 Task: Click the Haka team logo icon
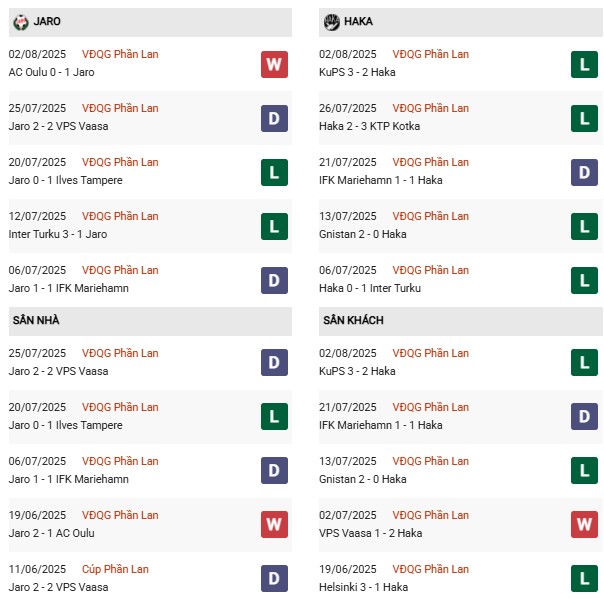point(332,21)
